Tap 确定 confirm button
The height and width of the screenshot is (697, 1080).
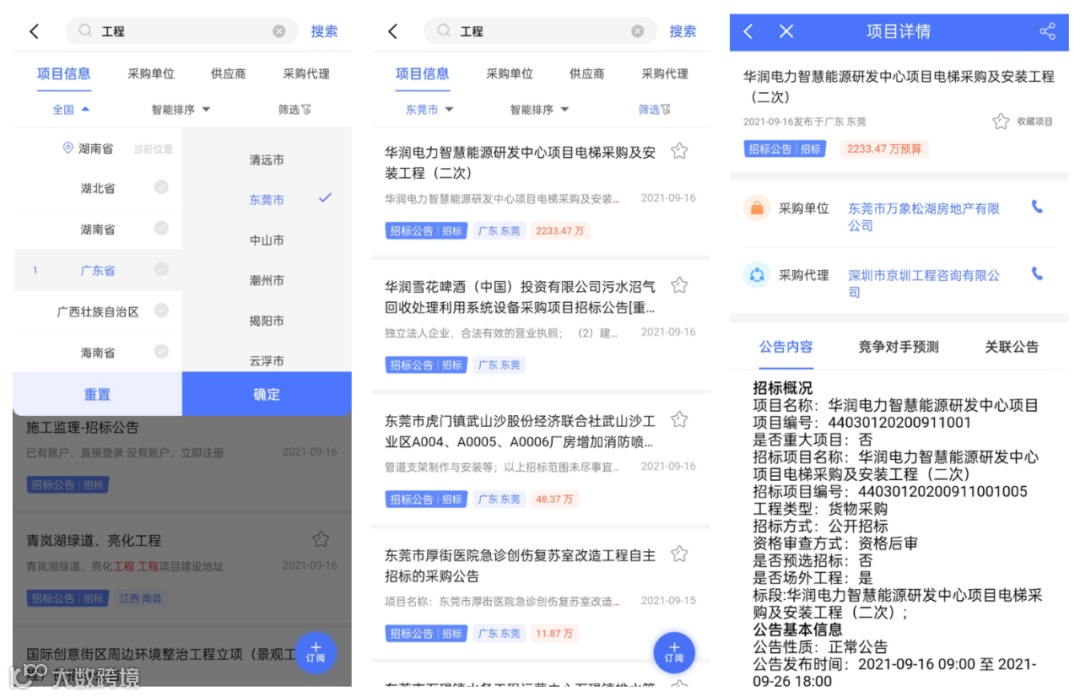(x=267, y=394)
